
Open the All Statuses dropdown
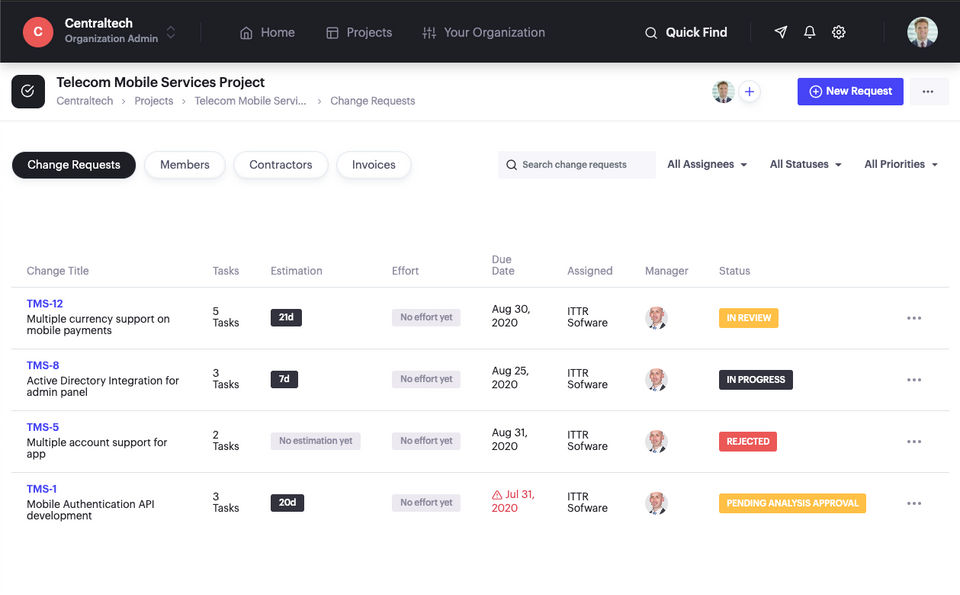click(805, 164)
